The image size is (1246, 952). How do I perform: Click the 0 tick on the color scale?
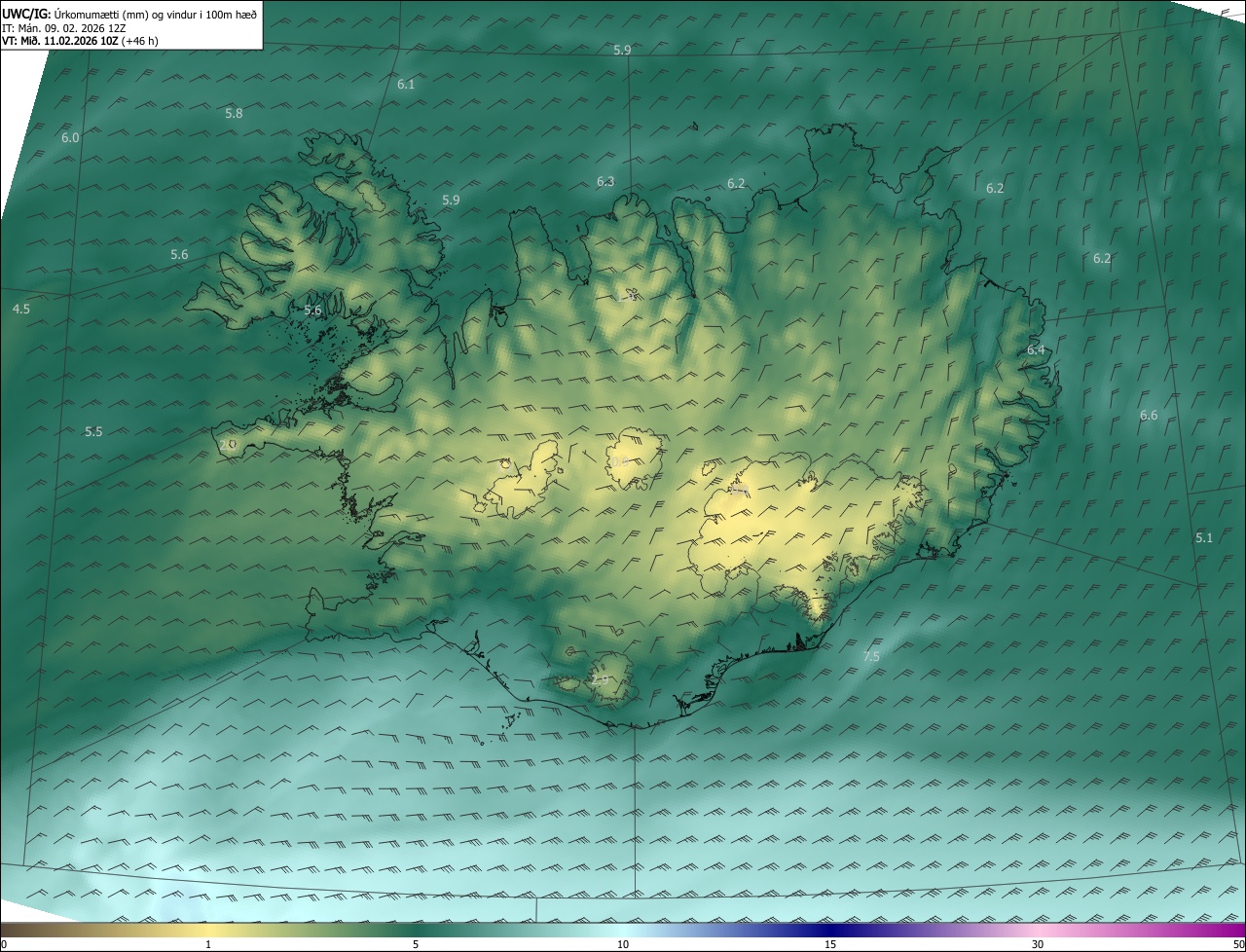coord(3,944)
